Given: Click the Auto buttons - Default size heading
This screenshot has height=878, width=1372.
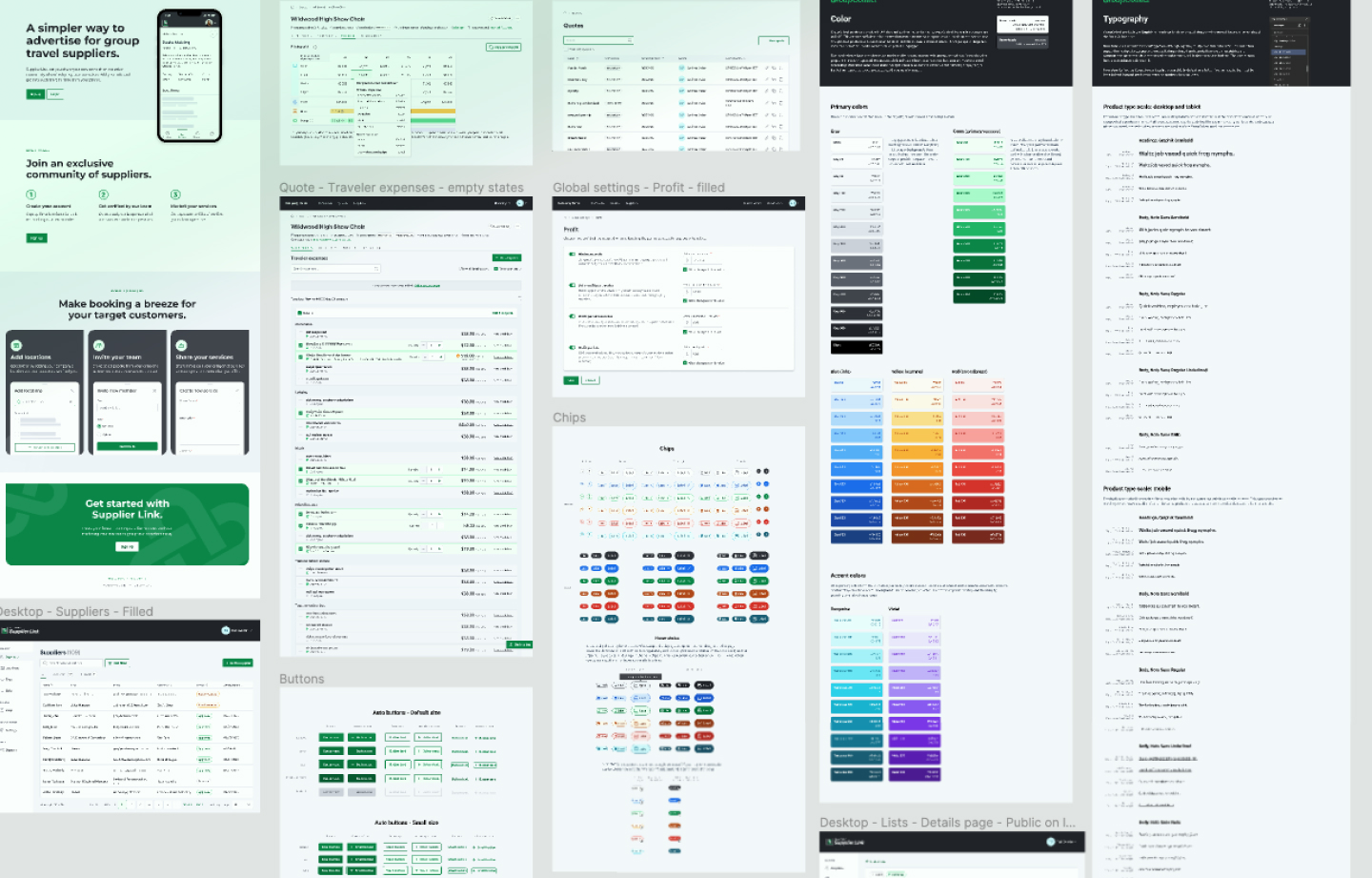Looking at the screenshot, I should (x=406, y=712).
